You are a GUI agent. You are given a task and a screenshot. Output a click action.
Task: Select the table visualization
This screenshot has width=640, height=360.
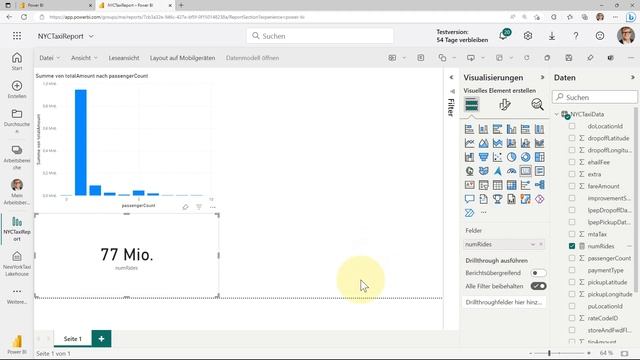(497, 185)
